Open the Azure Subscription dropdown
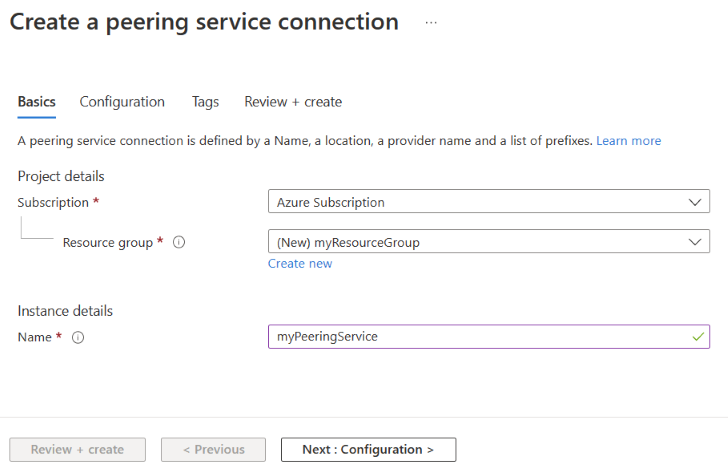 pos(488,202)
